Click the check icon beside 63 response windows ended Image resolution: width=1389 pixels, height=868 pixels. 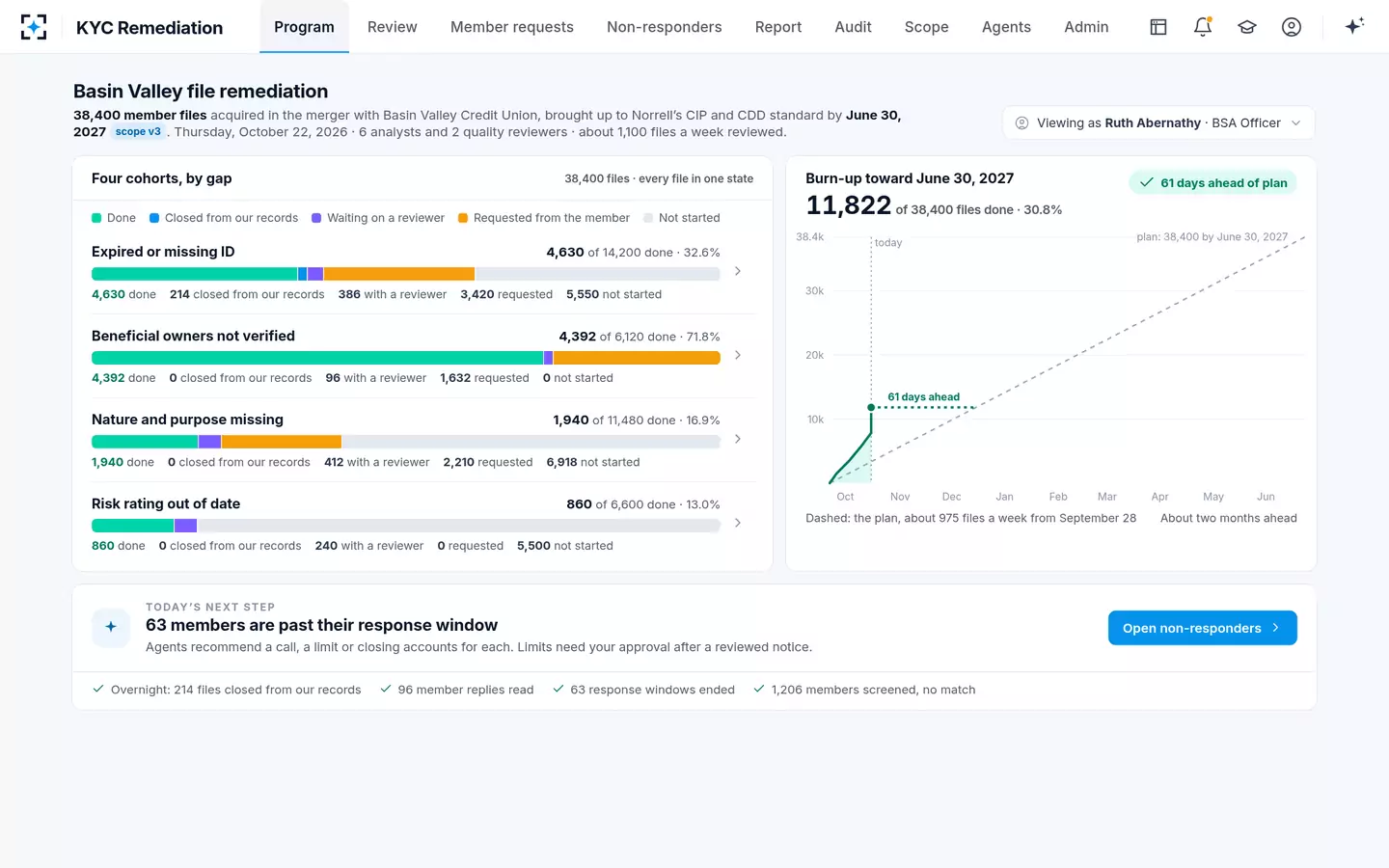pos(558,689)
